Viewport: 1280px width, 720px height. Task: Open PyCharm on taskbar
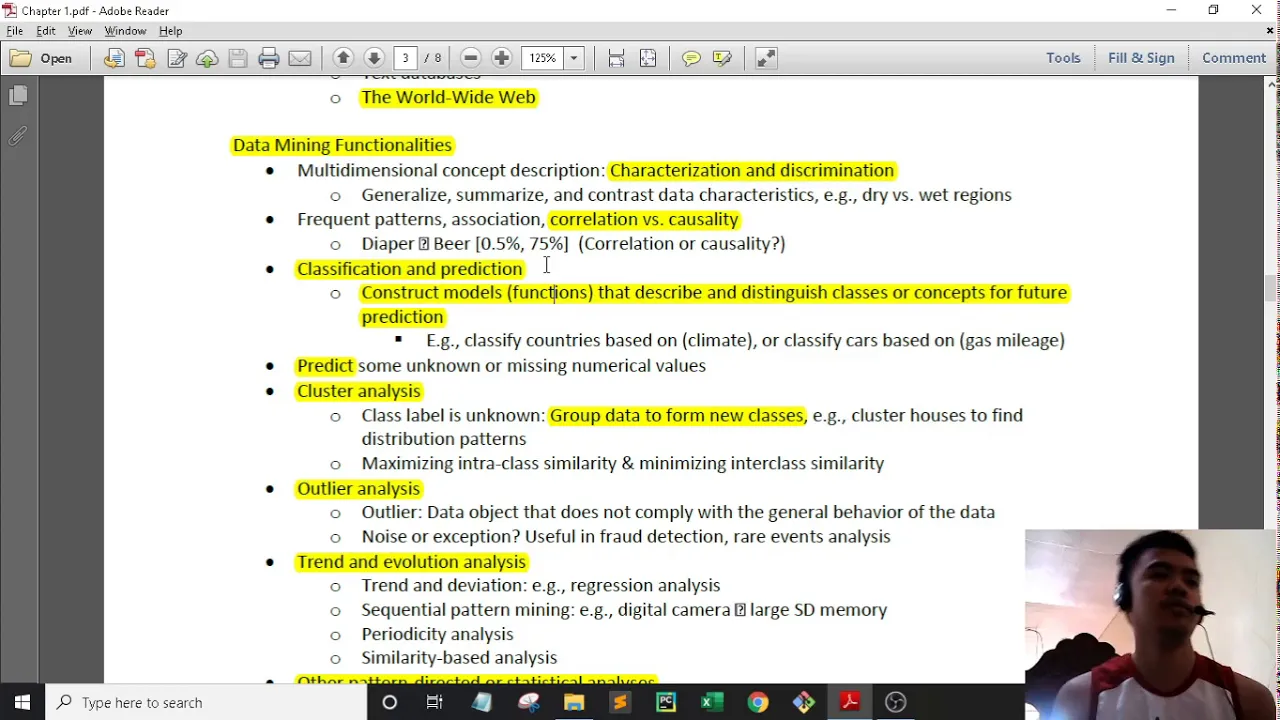(666, 702)
